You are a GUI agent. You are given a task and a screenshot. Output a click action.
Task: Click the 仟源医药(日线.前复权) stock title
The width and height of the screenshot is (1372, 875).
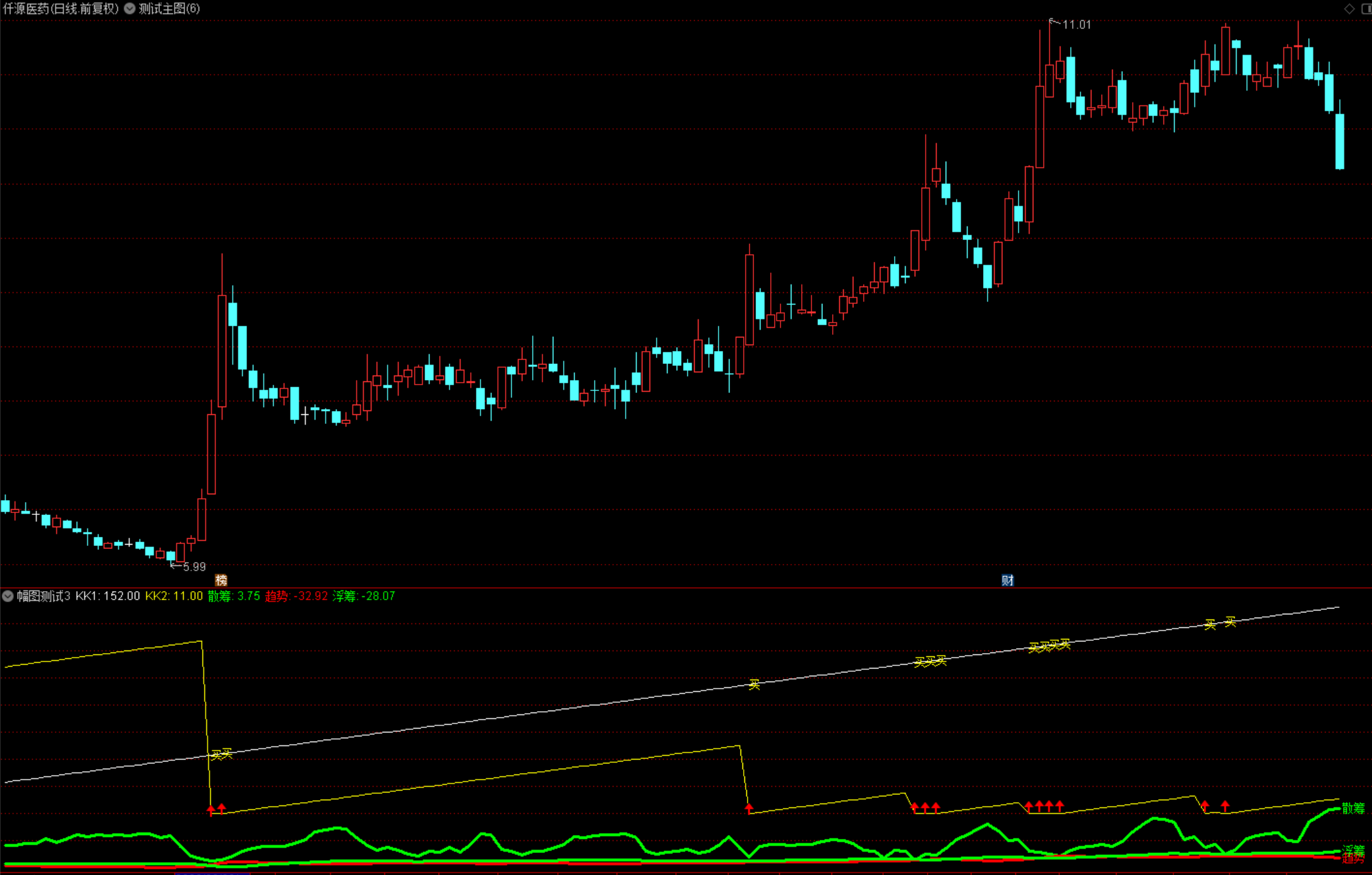point(61,8)
